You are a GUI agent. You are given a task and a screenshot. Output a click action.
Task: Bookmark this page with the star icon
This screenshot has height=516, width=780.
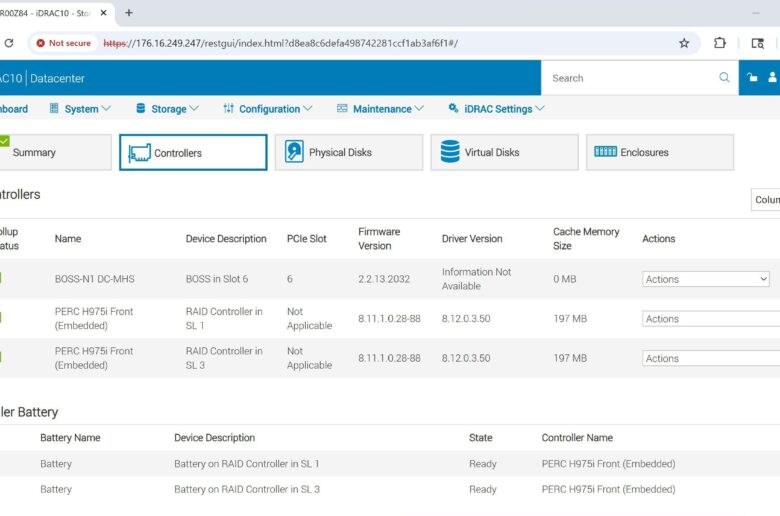[684, 43]
